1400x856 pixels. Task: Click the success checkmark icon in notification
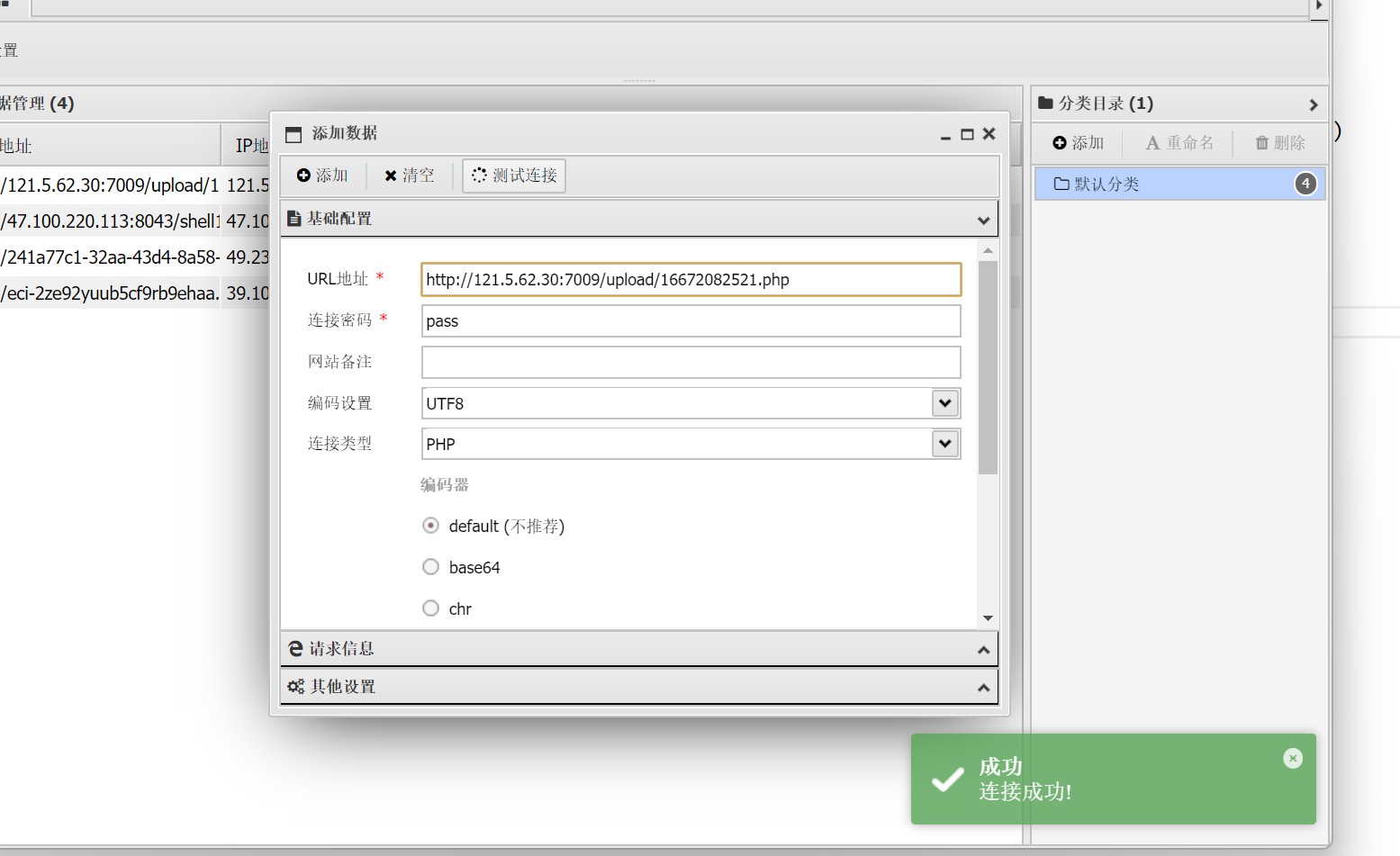[x=947, y=779]
